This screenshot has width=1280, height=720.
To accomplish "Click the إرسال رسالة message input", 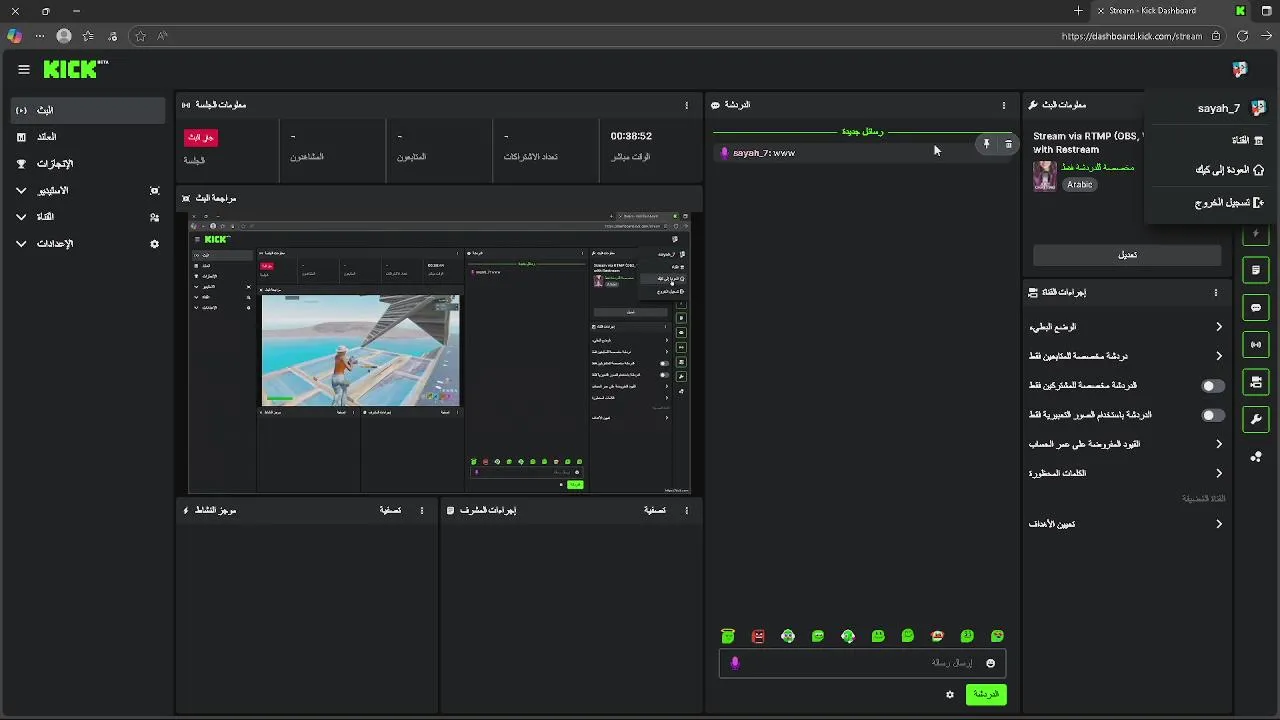I will point(862,663).
